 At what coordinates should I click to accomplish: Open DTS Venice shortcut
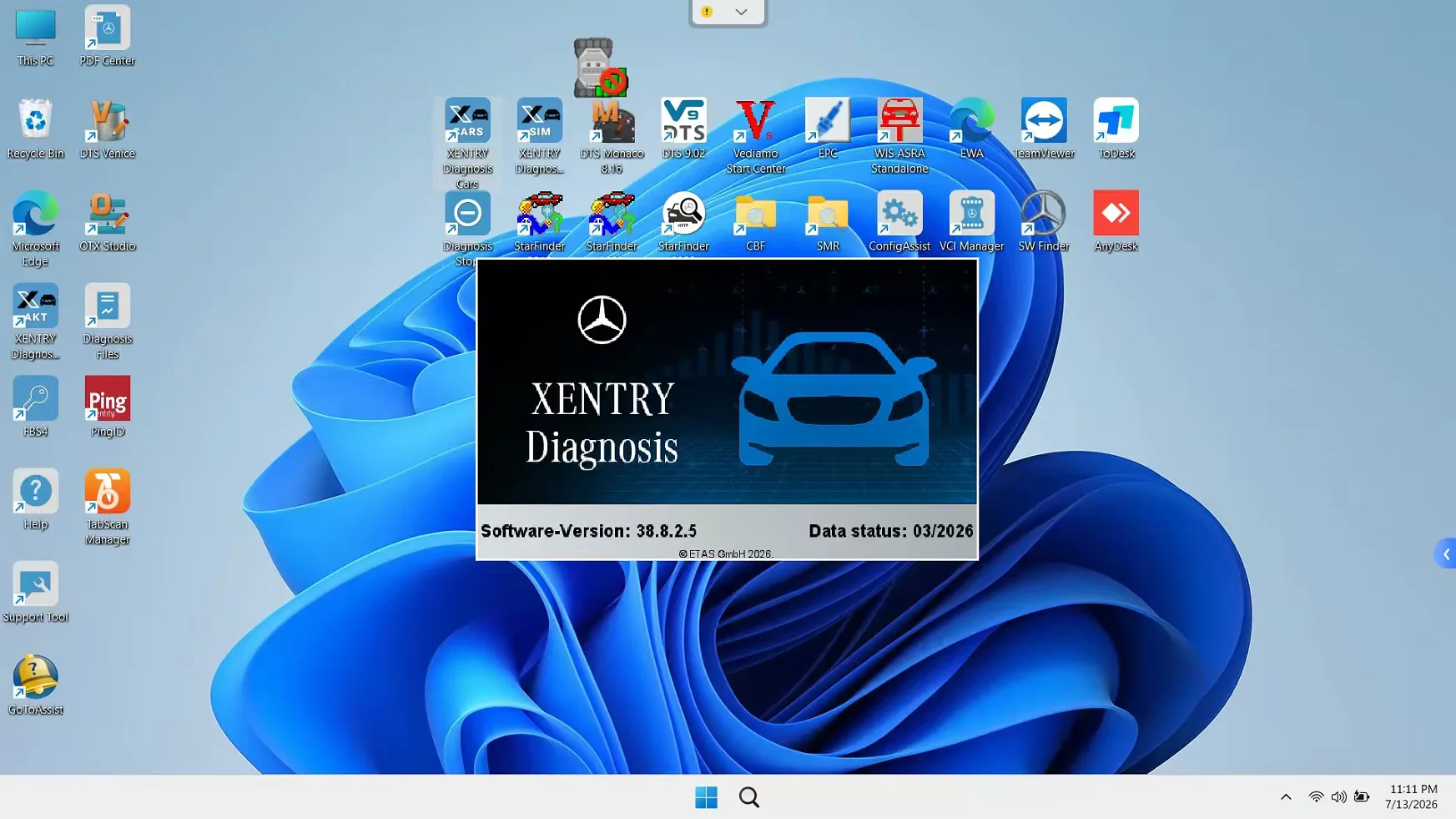108,122
